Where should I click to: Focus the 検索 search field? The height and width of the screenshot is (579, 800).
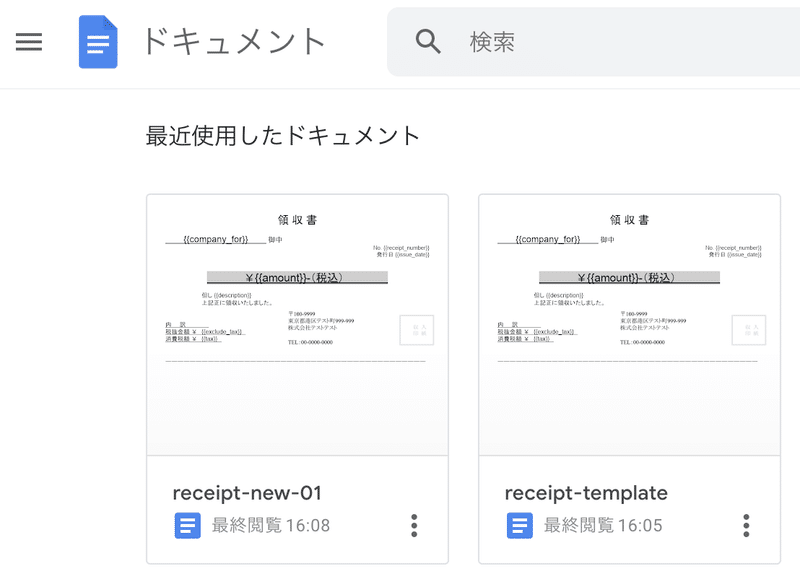[593, 42]
